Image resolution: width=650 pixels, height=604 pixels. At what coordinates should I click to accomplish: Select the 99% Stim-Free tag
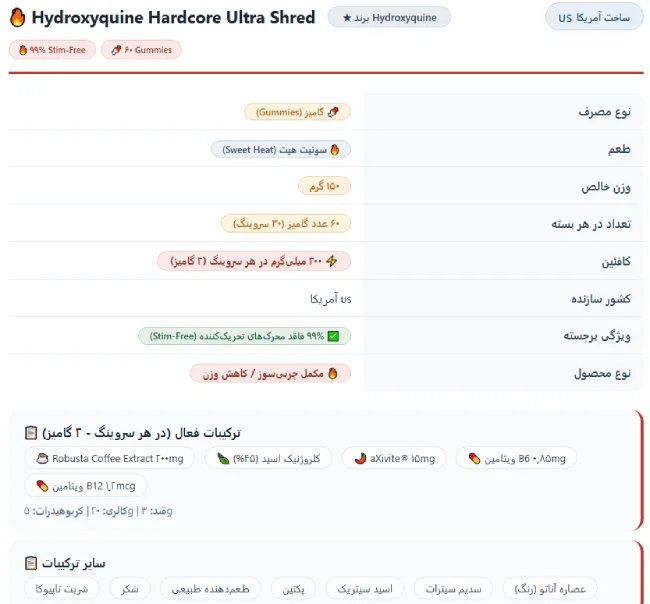pos(52,50)
